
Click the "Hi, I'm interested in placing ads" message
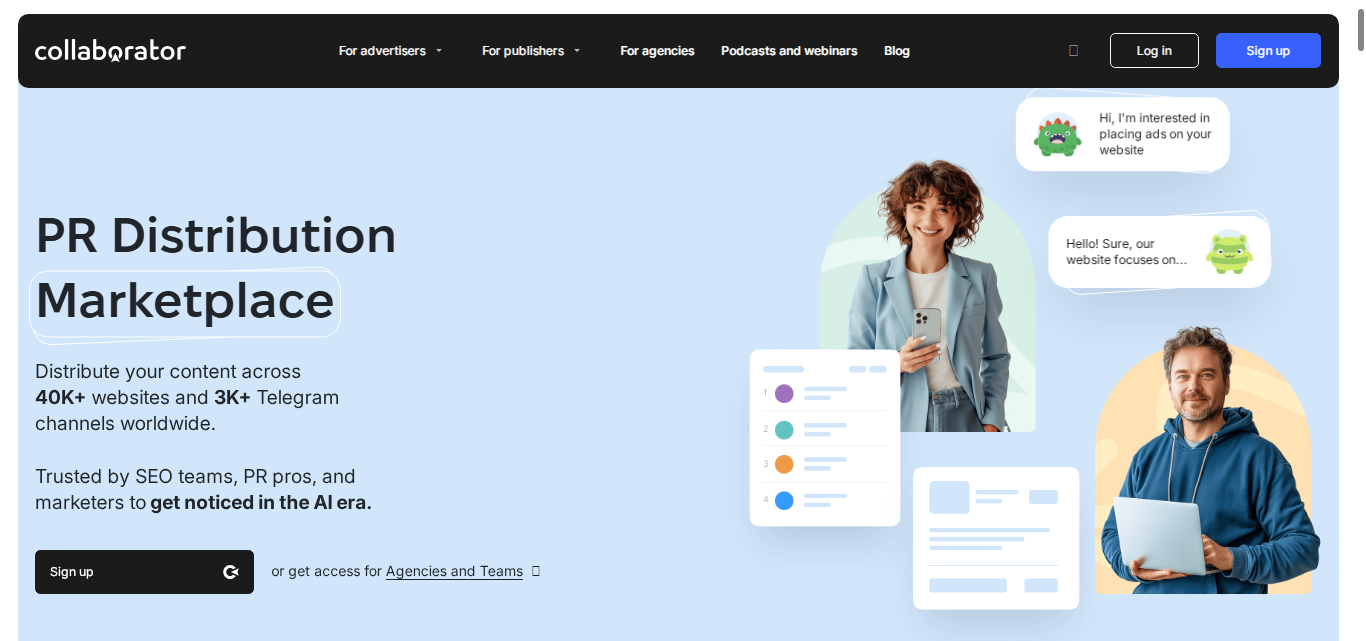tap(1155, 134)
